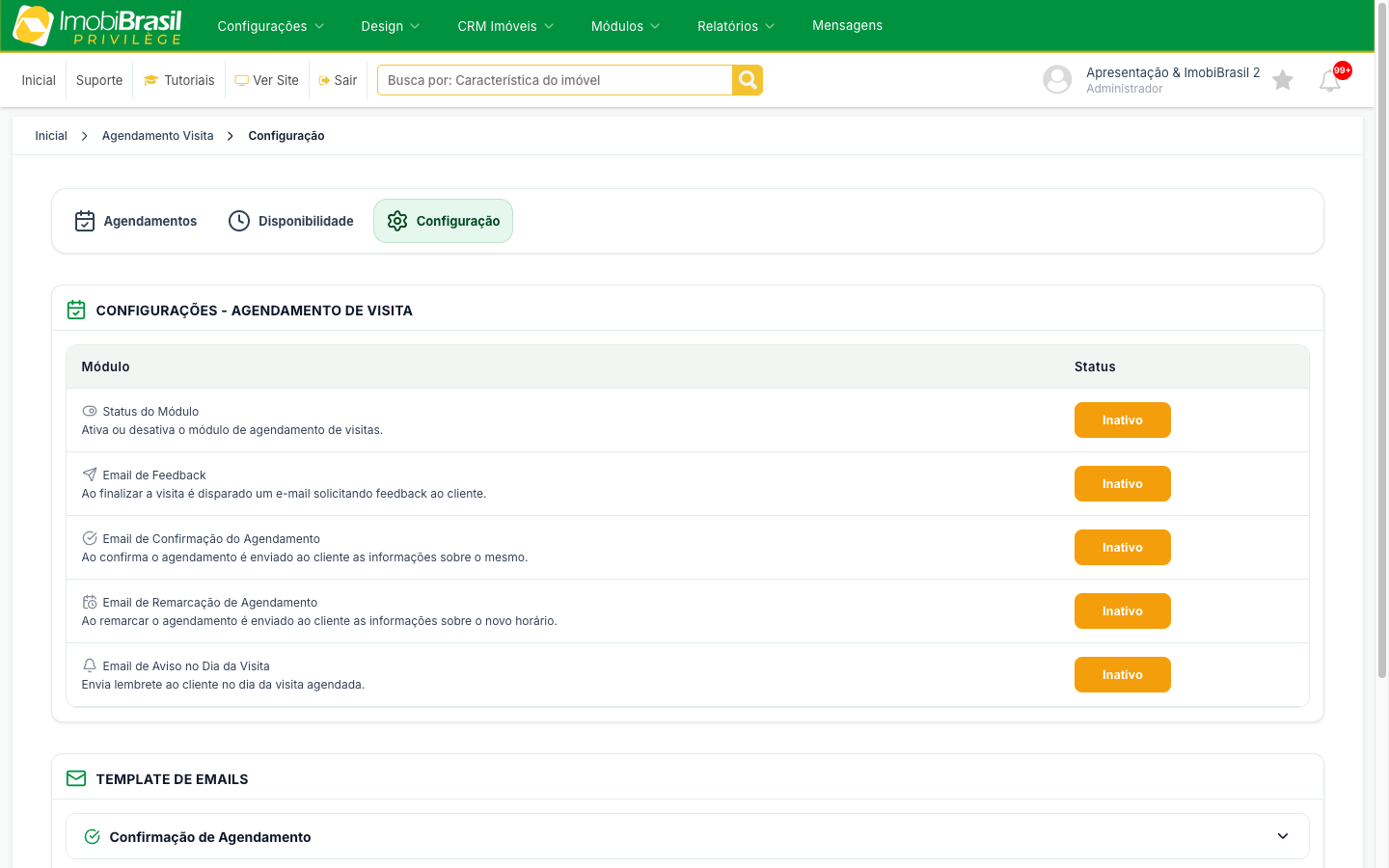Open the Relatórios dropdown menu
This screenshot has width=1389, height=868.
click(x=736, y=26)
